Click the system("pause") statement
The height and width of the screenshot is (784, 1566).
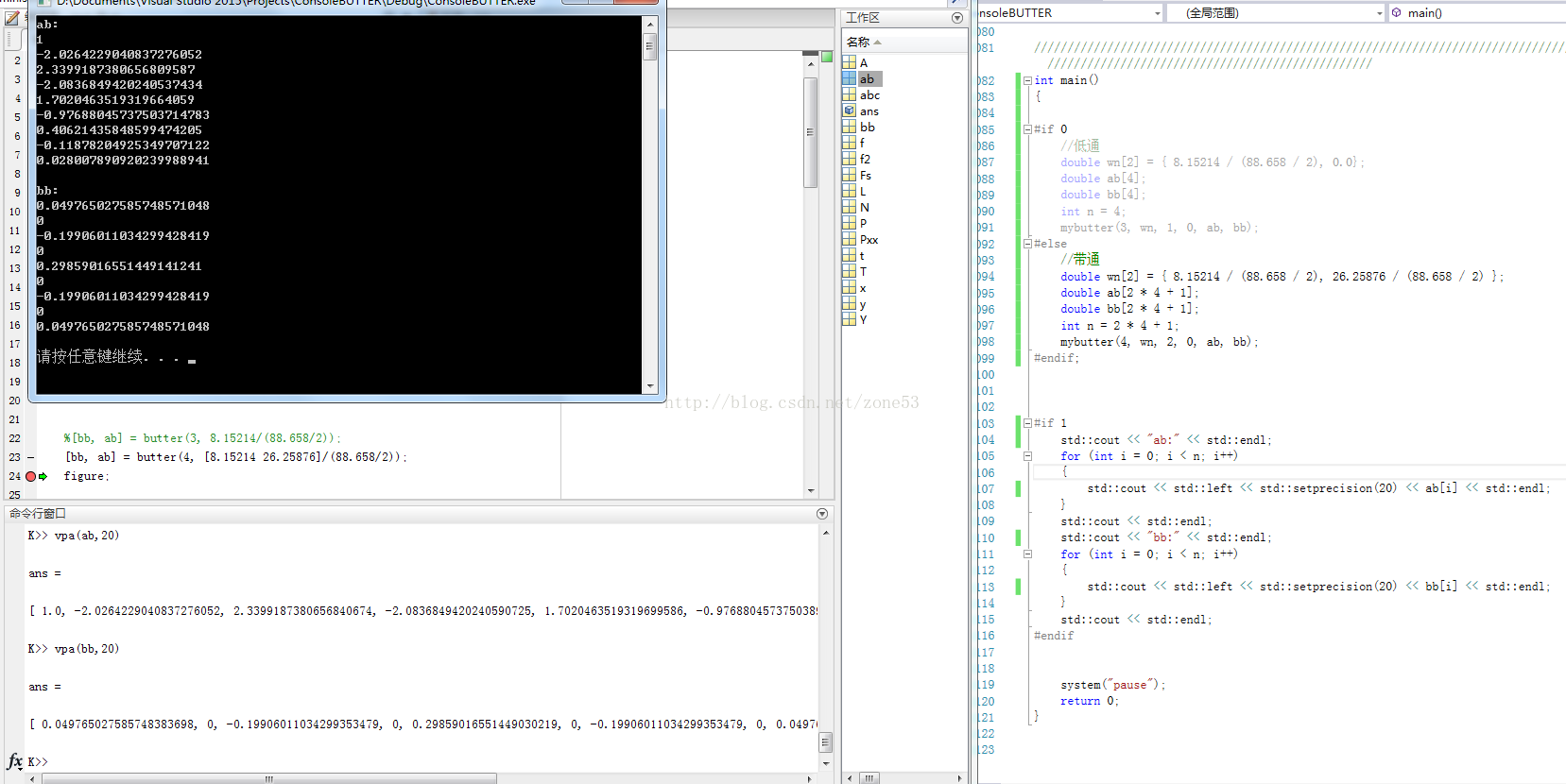tap(1113, 685)
